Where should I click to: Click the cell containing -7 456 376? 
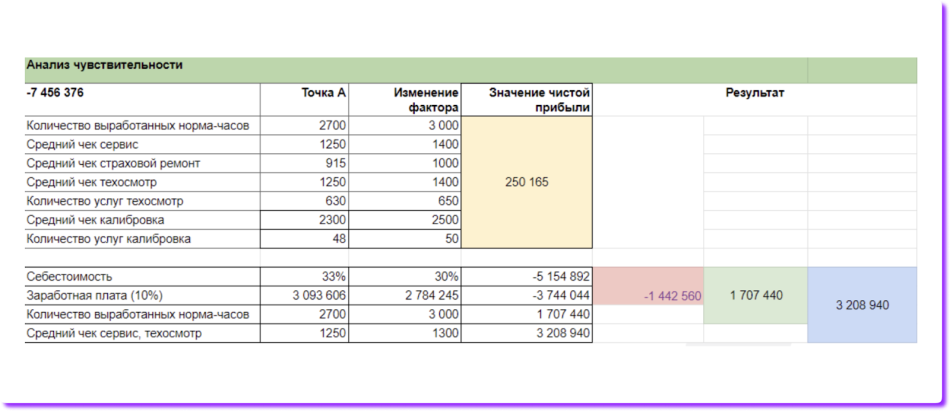pos(142,99)
